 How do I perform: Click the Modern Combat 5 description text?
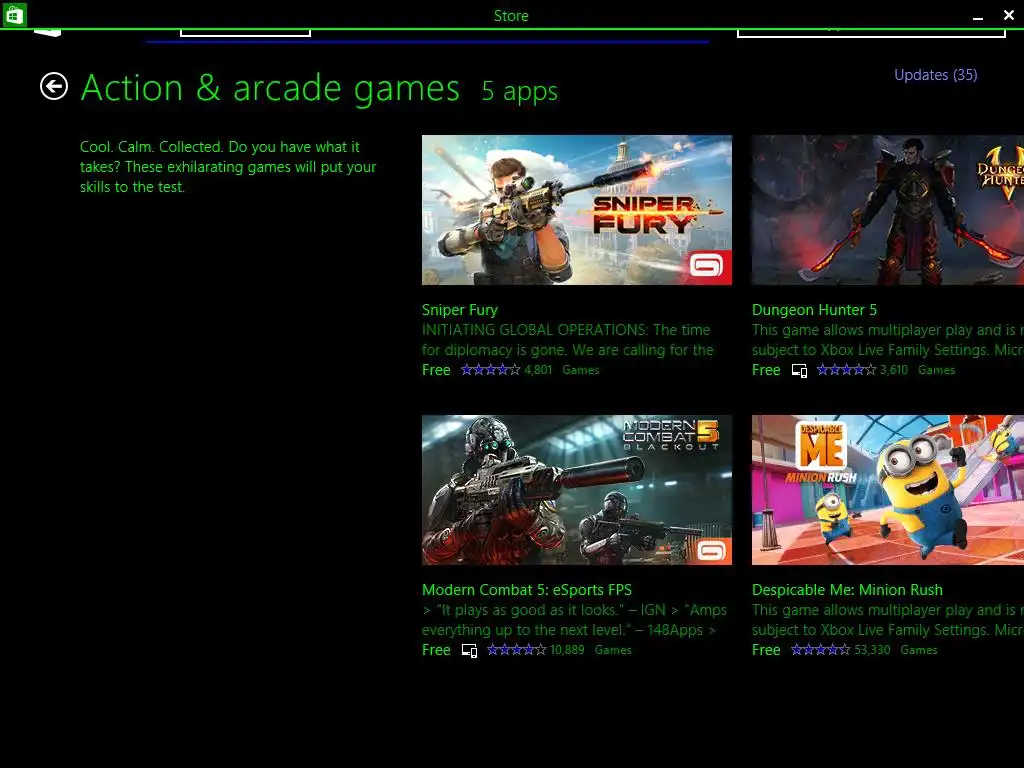[574, 620]
